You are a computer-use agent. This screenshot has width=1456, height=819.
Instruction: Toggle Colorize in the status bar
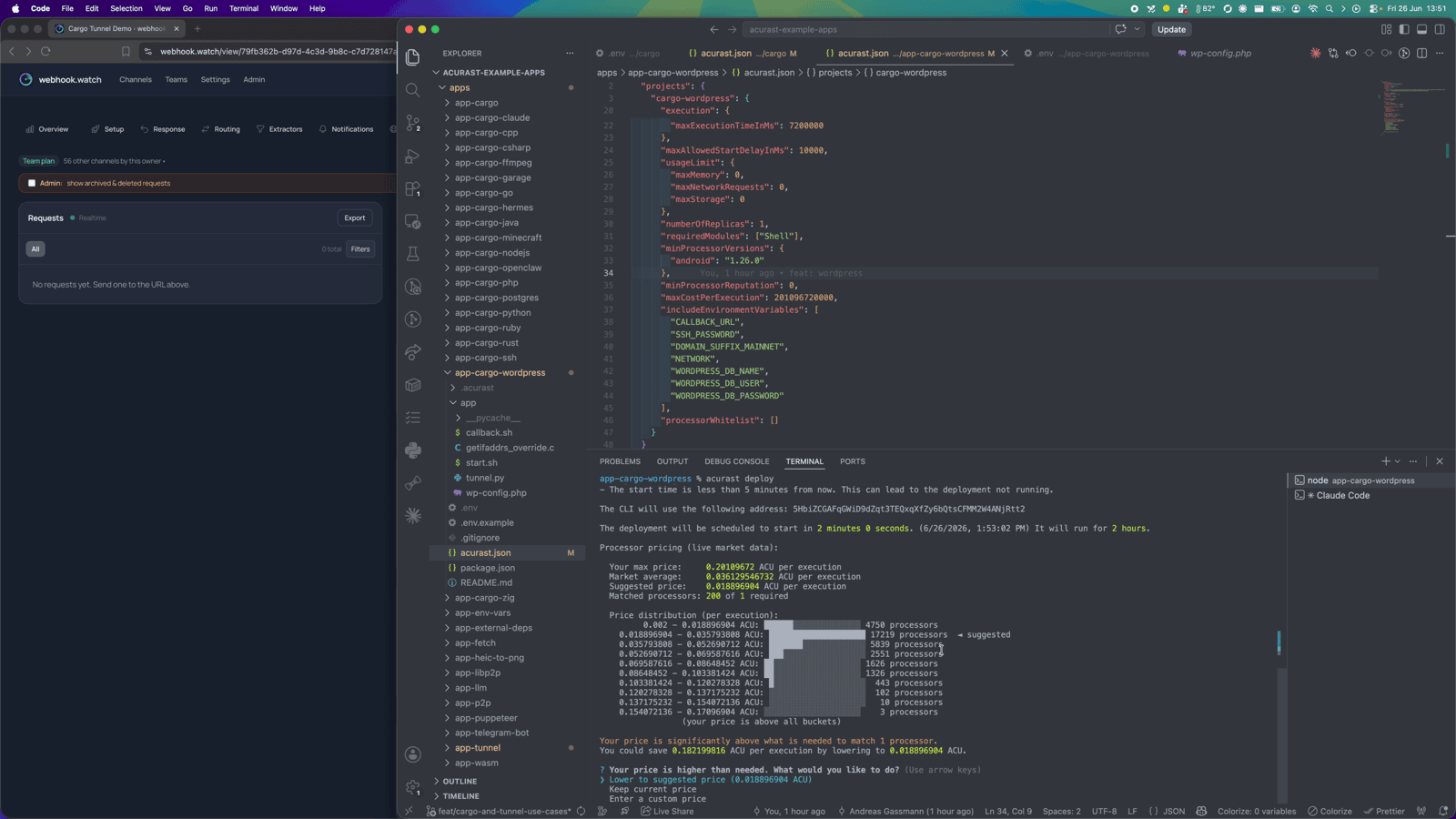1330,811
